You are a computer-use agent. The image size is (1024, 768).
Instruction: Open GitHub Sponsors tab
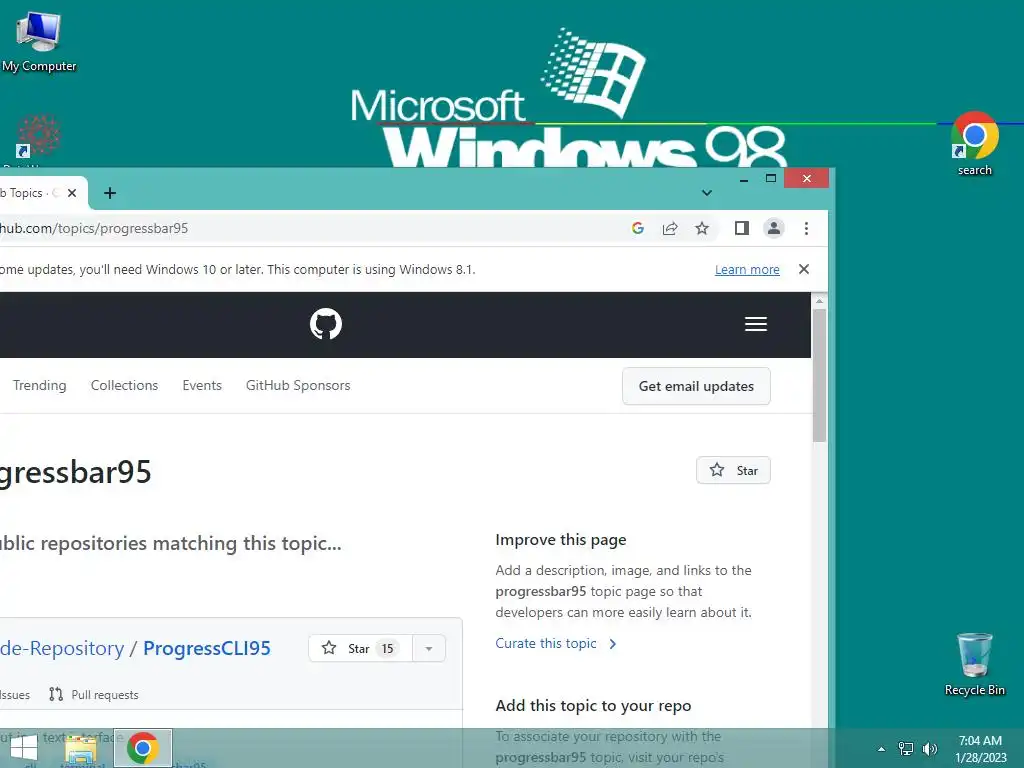(298, 385)
